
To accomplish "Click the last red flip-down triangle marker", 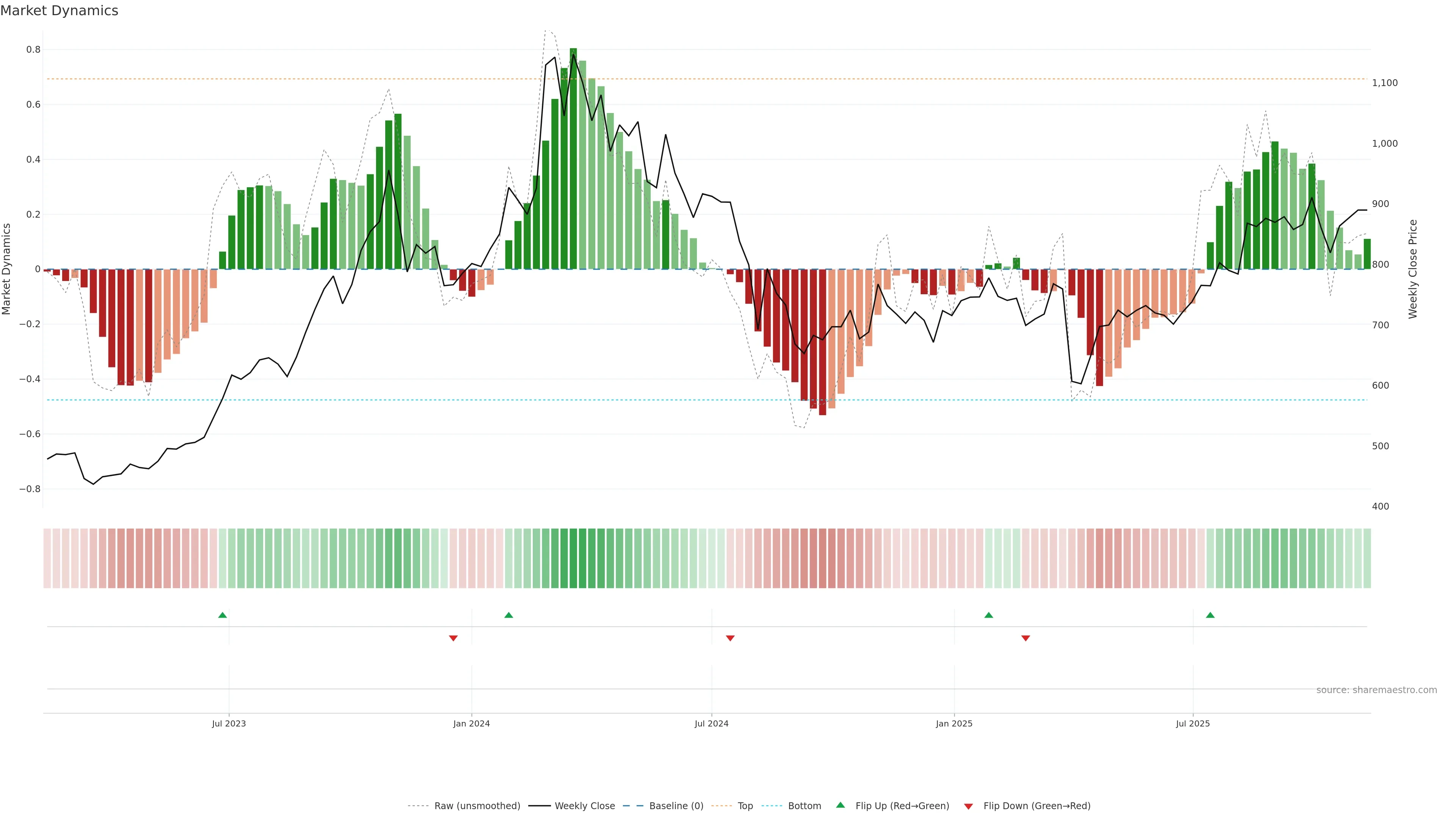I will [1026, 638].
